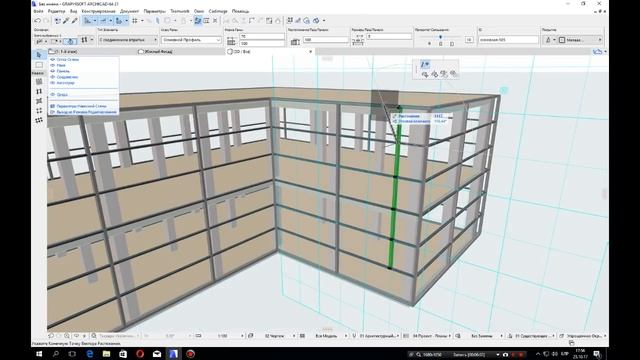Open the 'Основной Профиль' class dropdown
Screen dimensions: 640x360
pos(191,40)
